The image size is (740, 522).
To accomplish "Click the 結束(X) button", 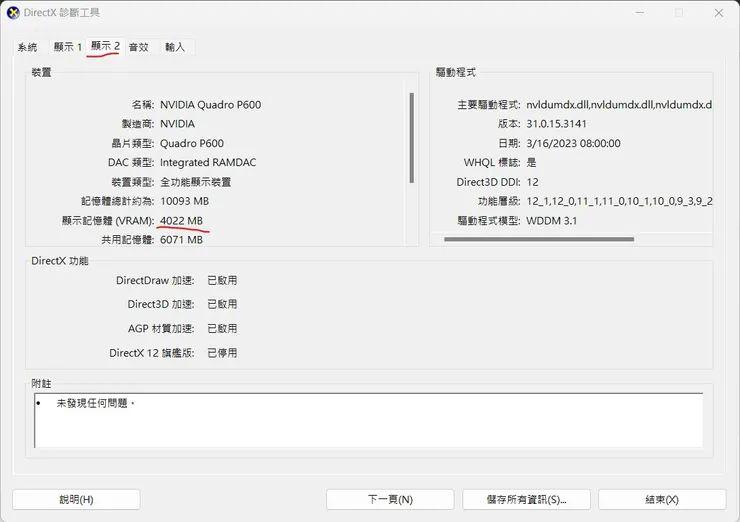I will 662,499.
